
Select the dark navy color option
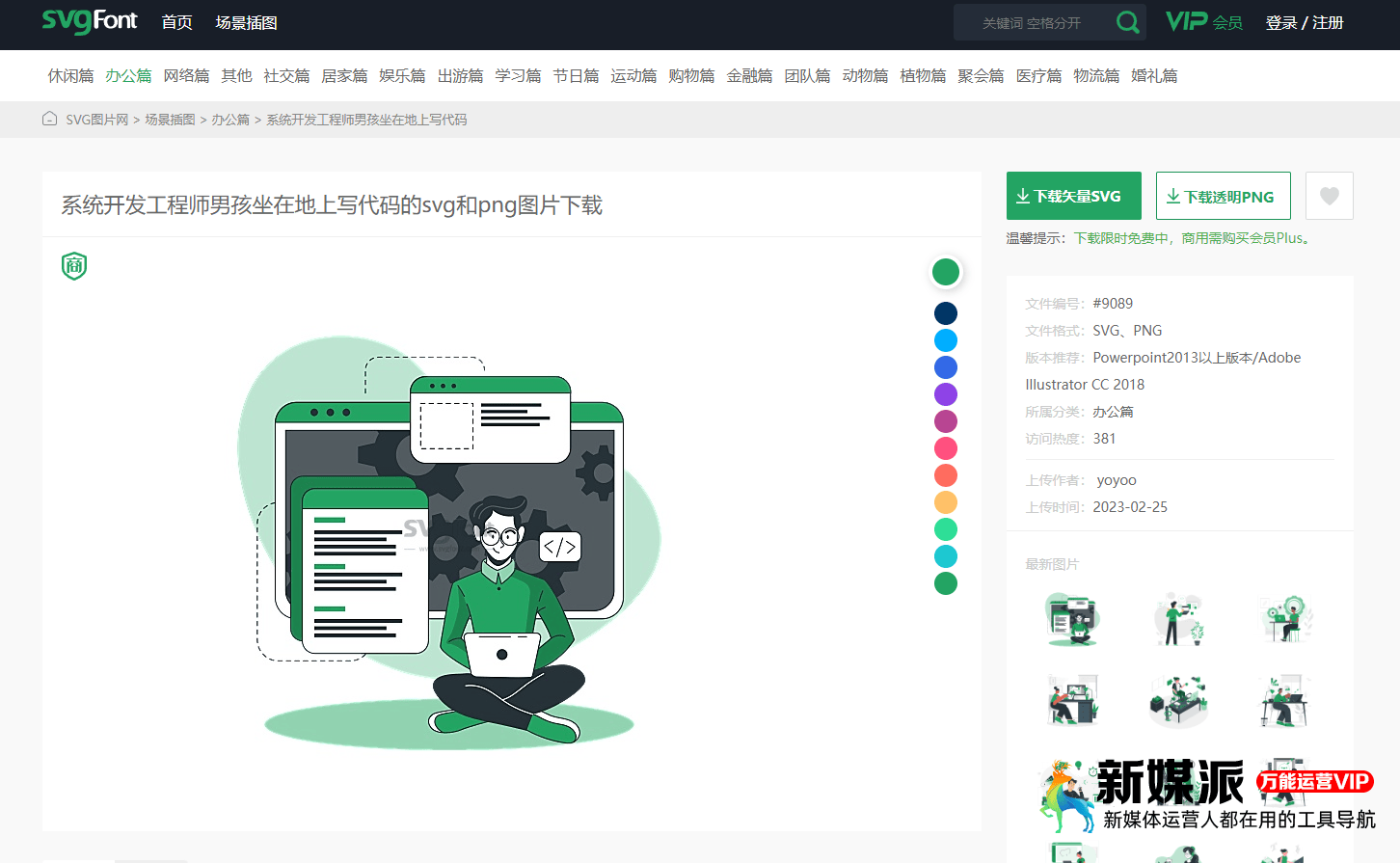click(x=946, y=312)
